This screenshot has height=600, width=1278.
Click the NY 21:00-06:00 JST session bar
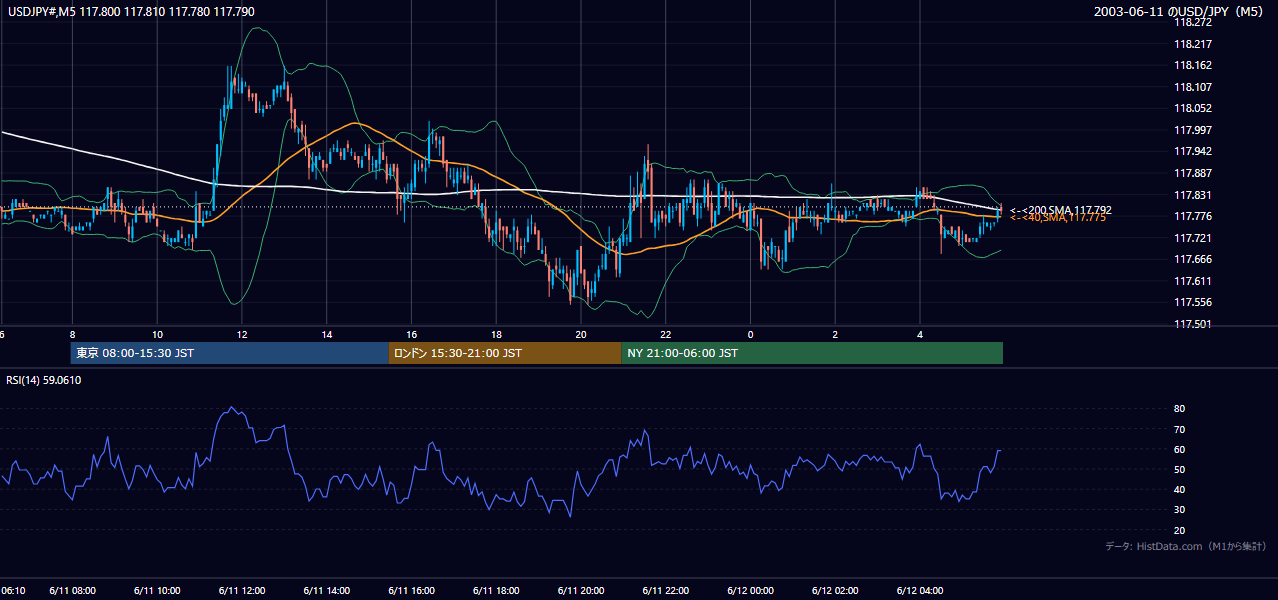[812, 353]
